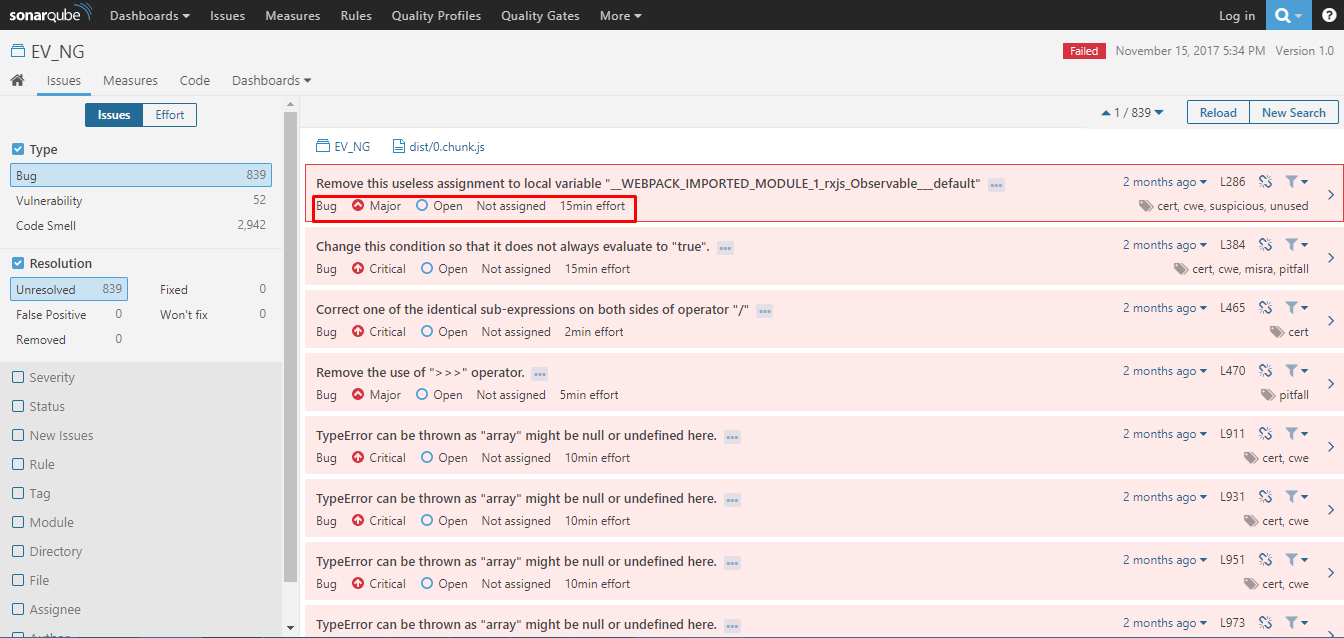Image resolution: width=1344 pixels, height=638 pixels.
Task: Open the More menu in top bar
Action: 620,15
